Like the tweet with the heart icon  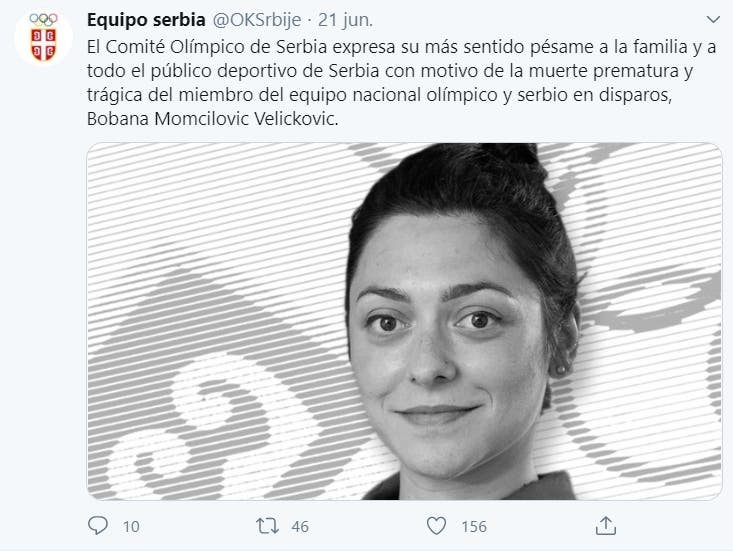point(436,526)
